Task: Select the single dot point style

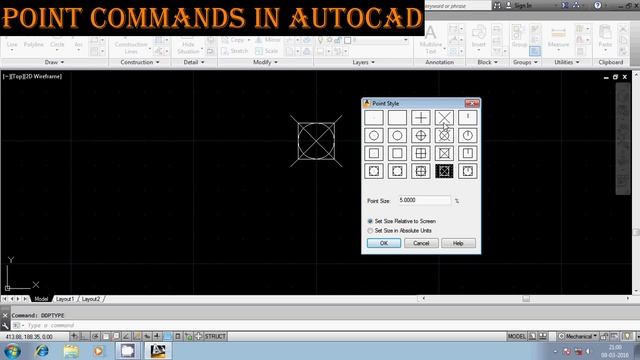Action: [x=373, y=118]
